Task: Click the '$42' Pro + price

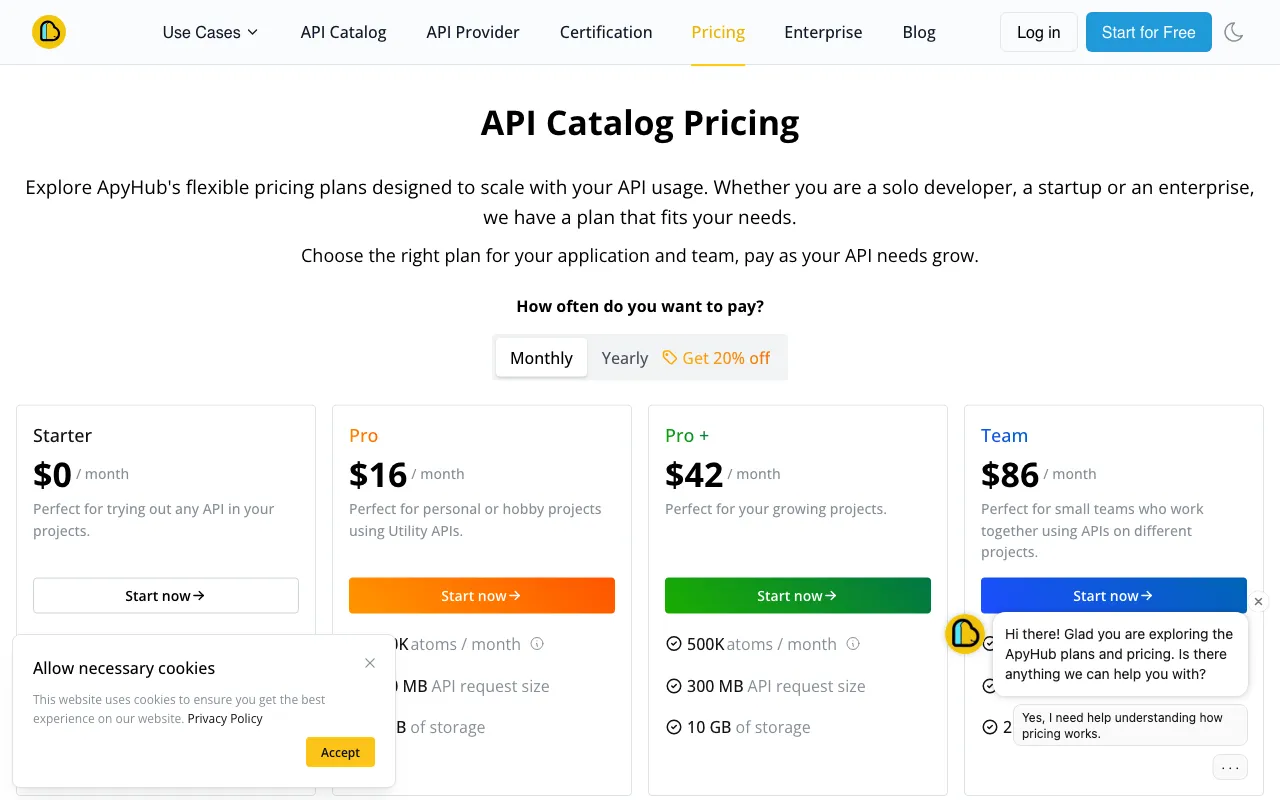Action: point(694,474)
